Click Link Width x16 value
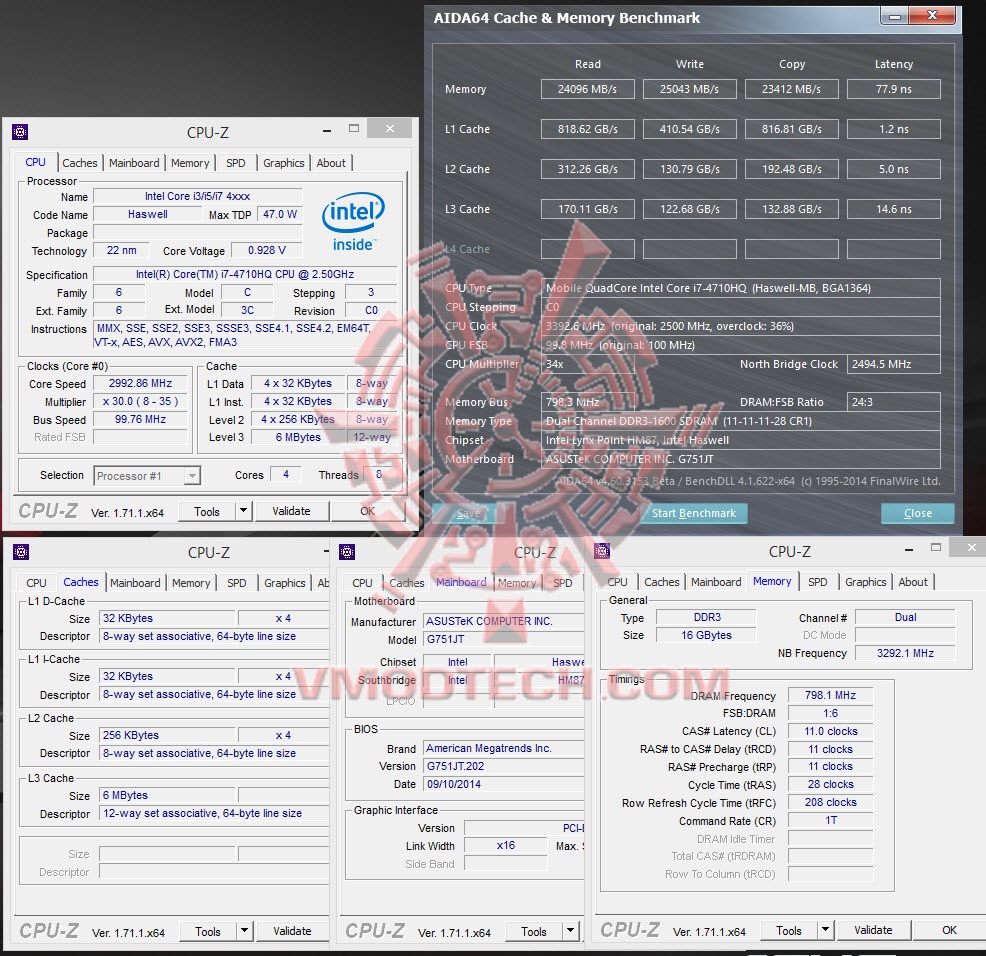The height and width of the screenshot is (956, 986). tap(506, 845)
